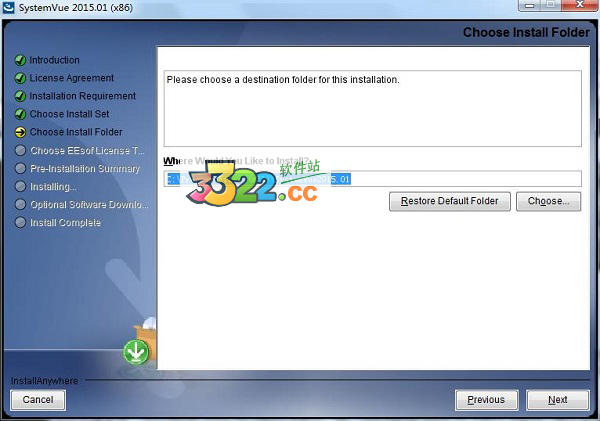This screenshot has height=421, width=600.
Task: Click the yellow arrow icon for Choose Install Folder
Action: [20, 132]
